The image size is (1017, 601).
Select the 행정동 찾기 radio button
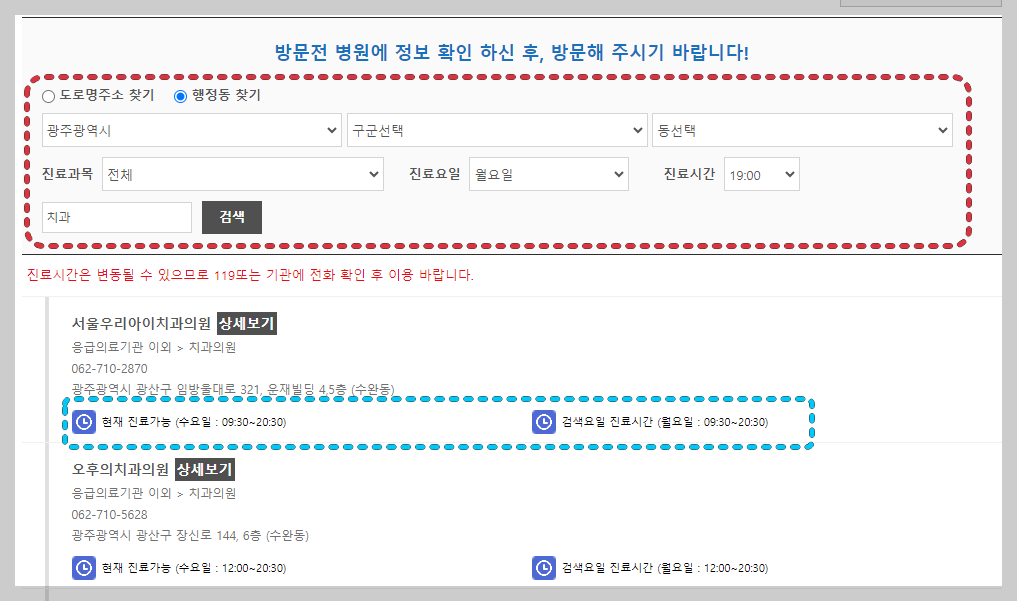tap(180, 96)
